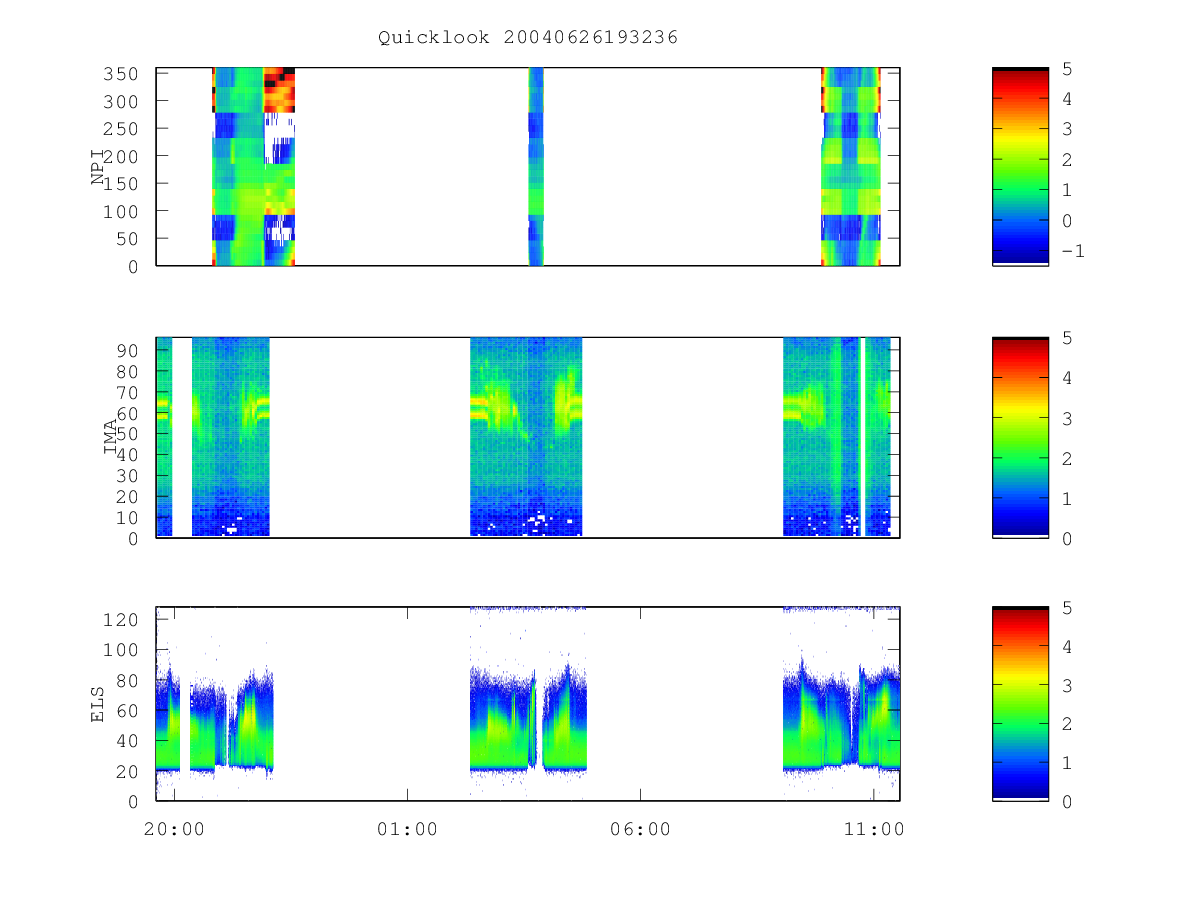Viewport: 1200px width, 900px height.
Task: Click the 06:00 time axis label
Action: pyautogui.click(x=640, y=829)
